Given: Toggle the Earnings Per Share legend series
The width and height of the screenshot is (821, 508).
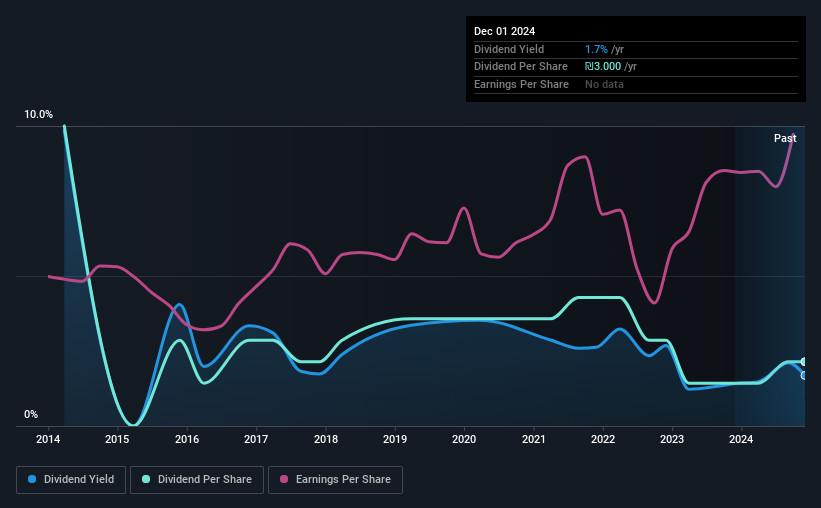Looking at the screenshot, I should click(336, 480).
